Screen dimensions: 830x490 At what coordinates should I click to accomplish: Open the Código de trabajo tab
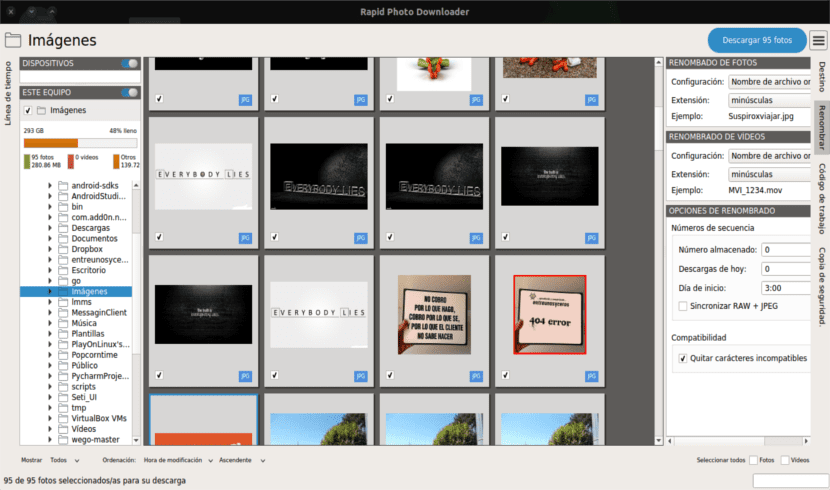point(822,198)
